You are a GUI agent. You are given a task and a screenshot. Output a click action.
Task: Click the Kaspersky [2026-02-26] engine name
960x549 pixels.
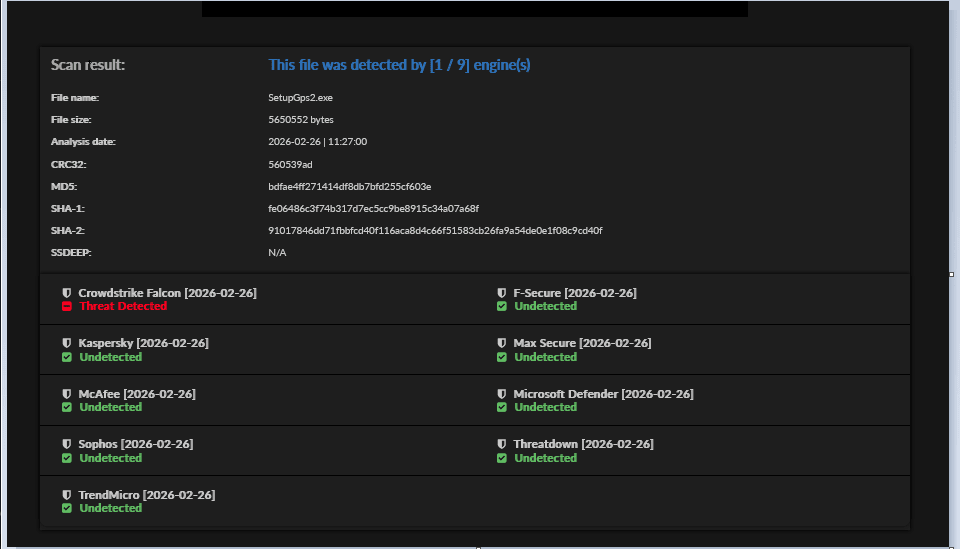pyautogui.click(x=144, y=343)
